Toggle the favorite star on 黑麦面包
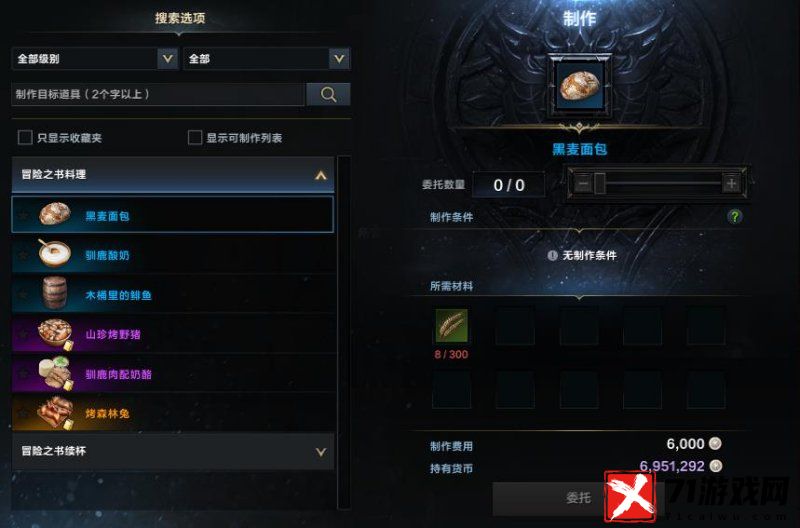The height and width of the screenshot is (528, 800). coord(23,215)
